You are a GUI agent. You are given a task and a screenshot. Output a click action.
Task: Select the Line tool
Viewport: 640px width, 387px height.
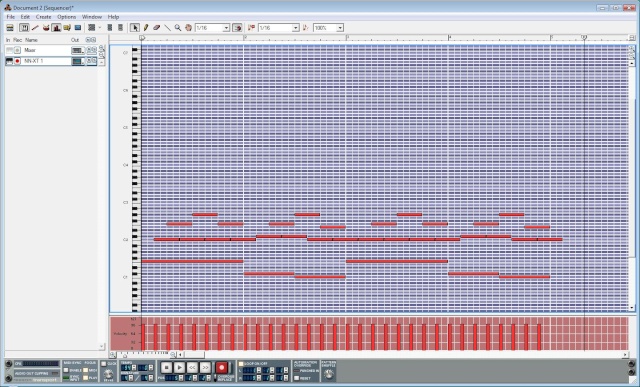167,27
